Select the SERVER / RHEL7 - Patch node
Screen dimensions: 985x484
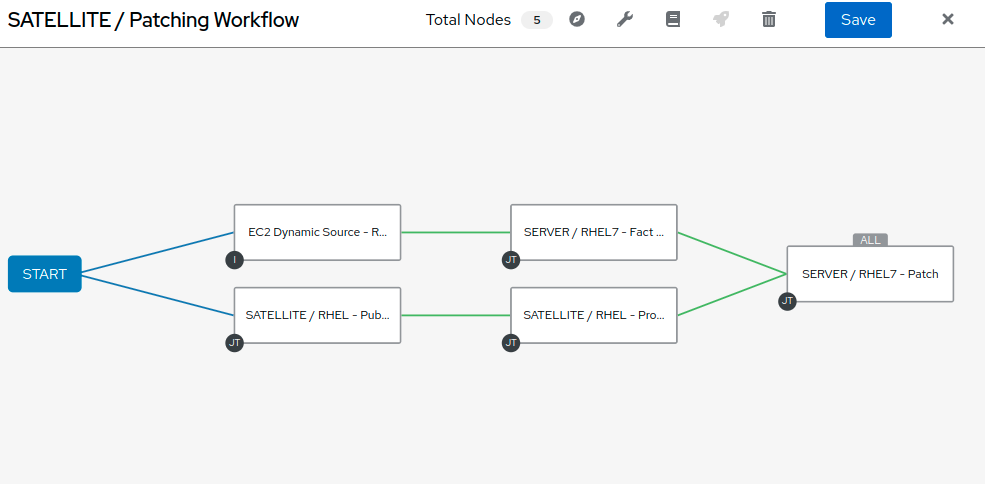click(x=870, y=274)
